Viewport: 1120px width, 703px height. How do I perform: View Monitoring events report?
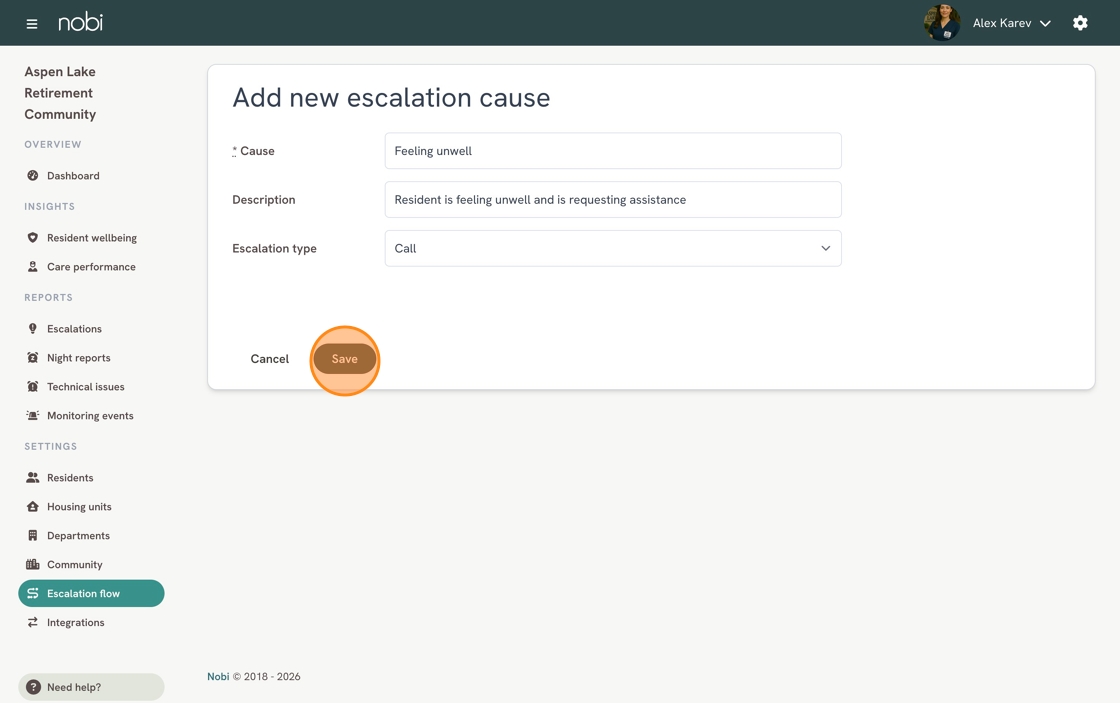point(90,416)
